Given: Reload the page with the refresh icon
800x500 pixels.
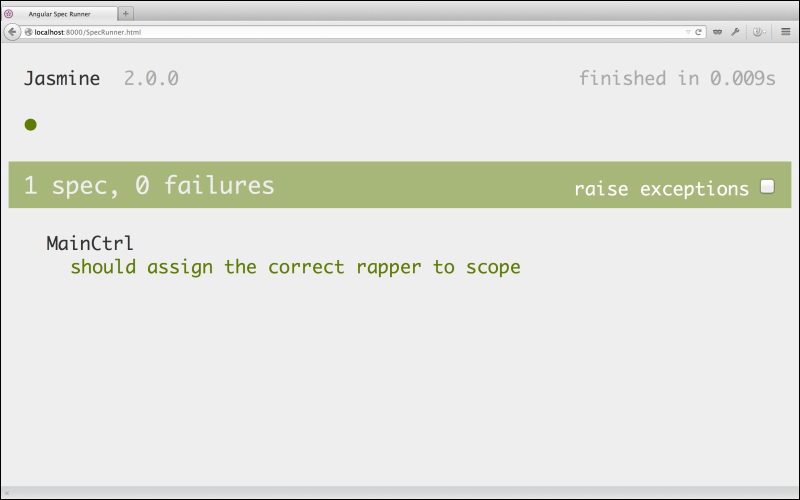Looking at the screenshot, I should tap(698, 32).
